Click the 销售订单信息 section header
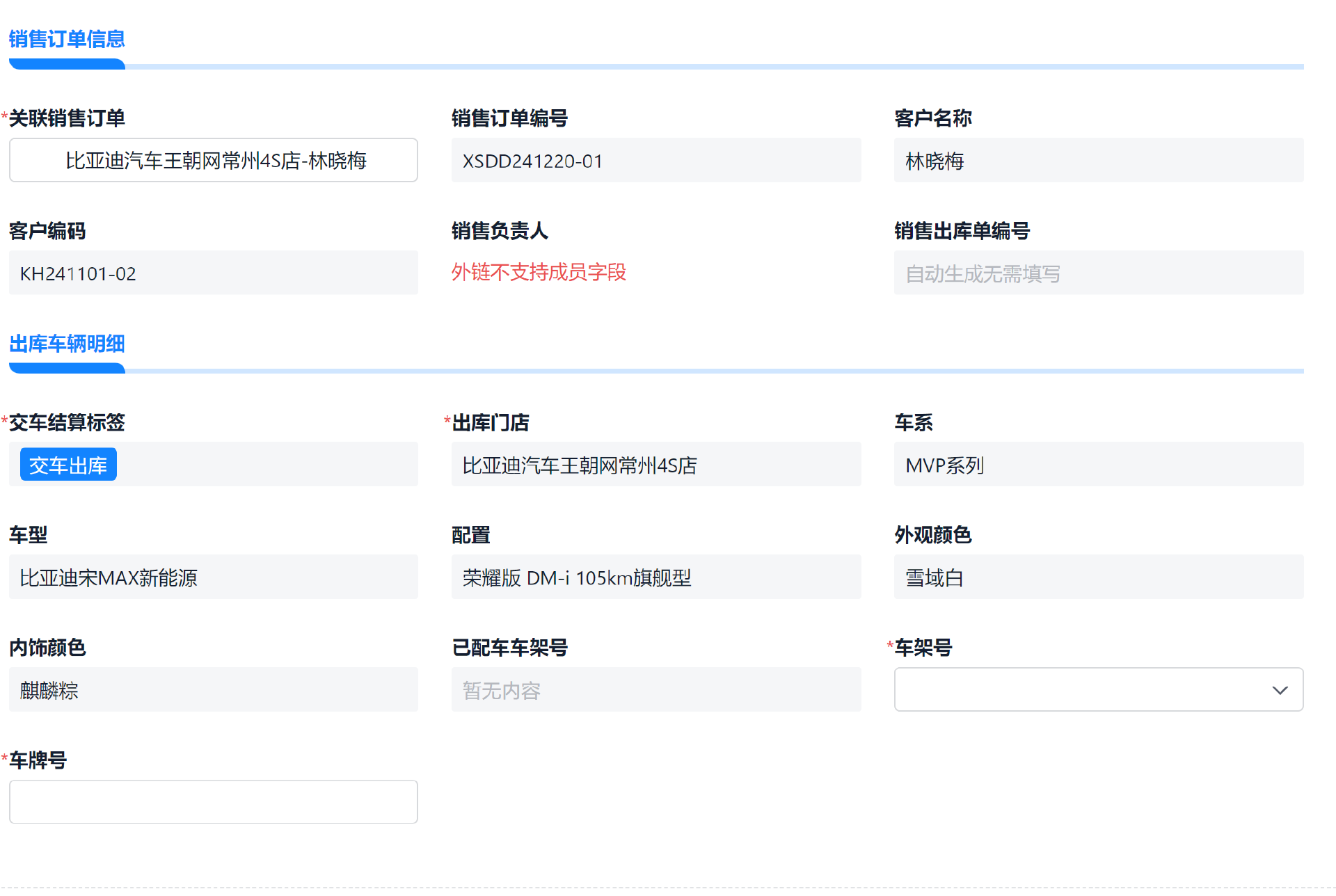Screen dimensions: 1336x896 [x=67, y=40]
